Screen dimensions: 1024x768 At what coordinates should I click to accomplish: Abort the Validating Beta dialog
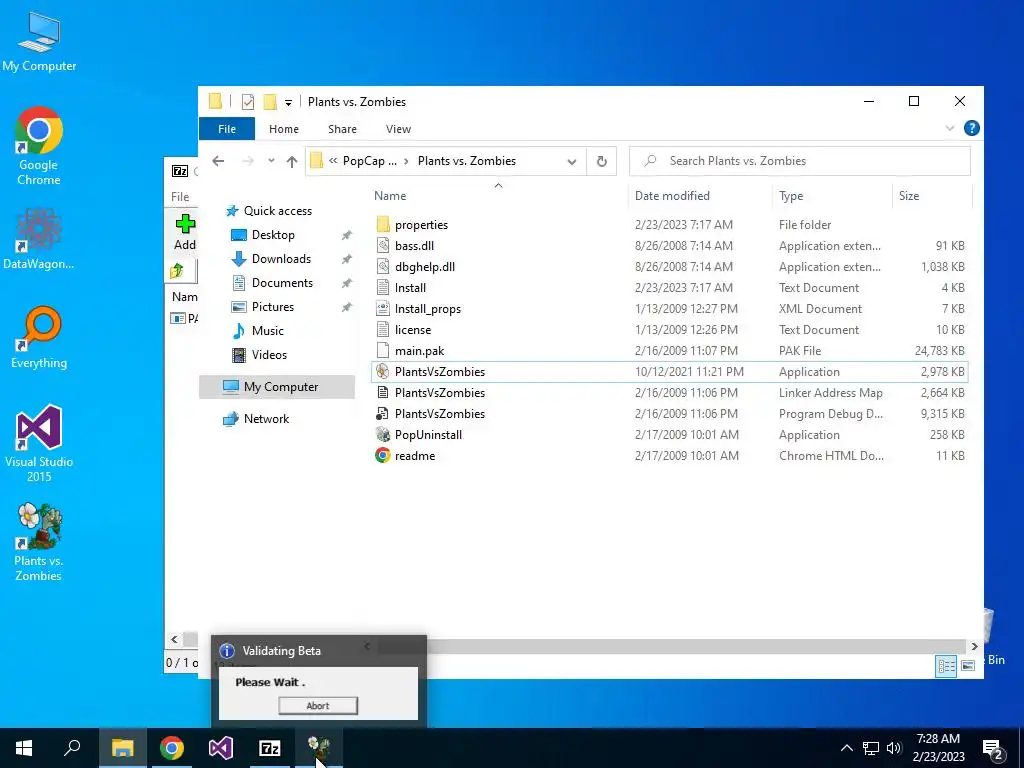click(x=318, y=706)
